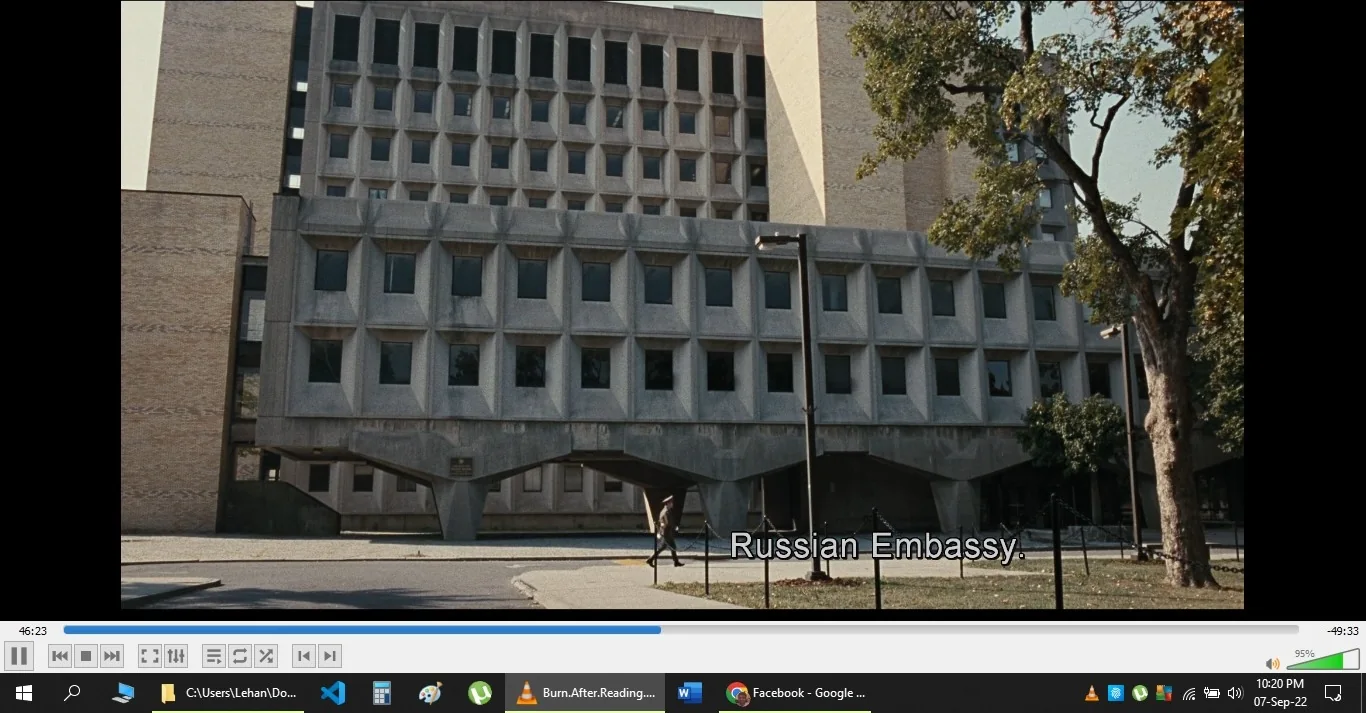Go to previous chapter button
This screenshot has height=713, width=1366.
click(304, 656)
